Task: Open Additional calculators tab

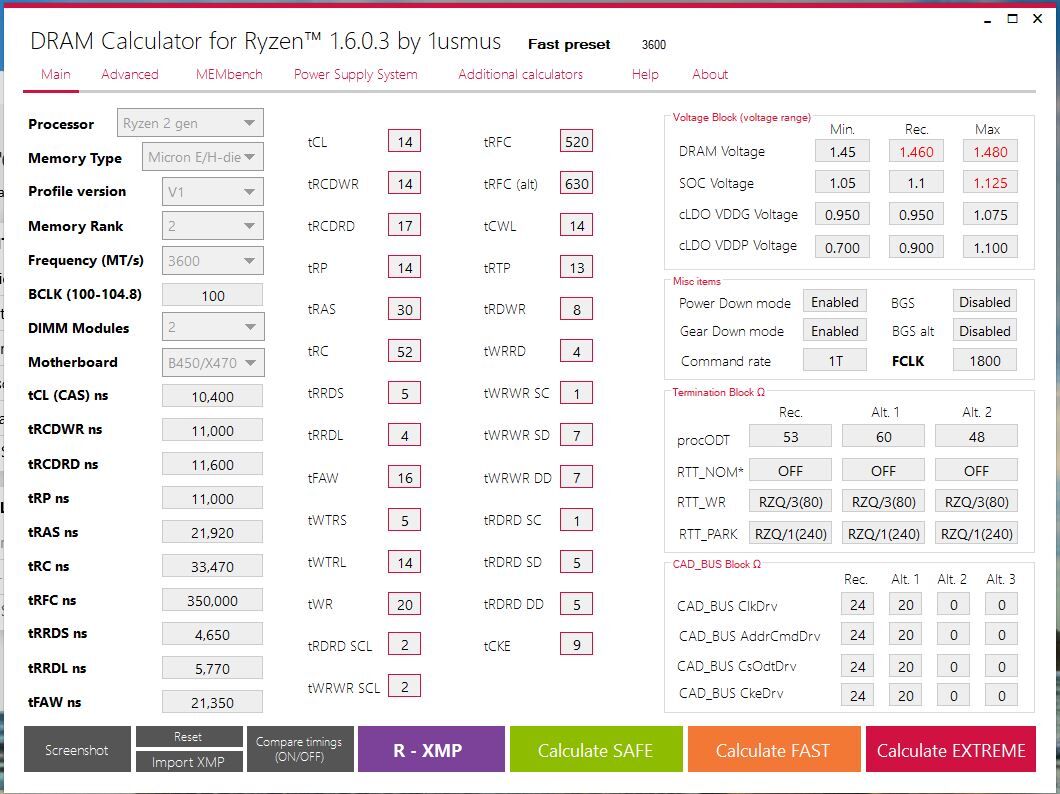Action: [521, 74]
